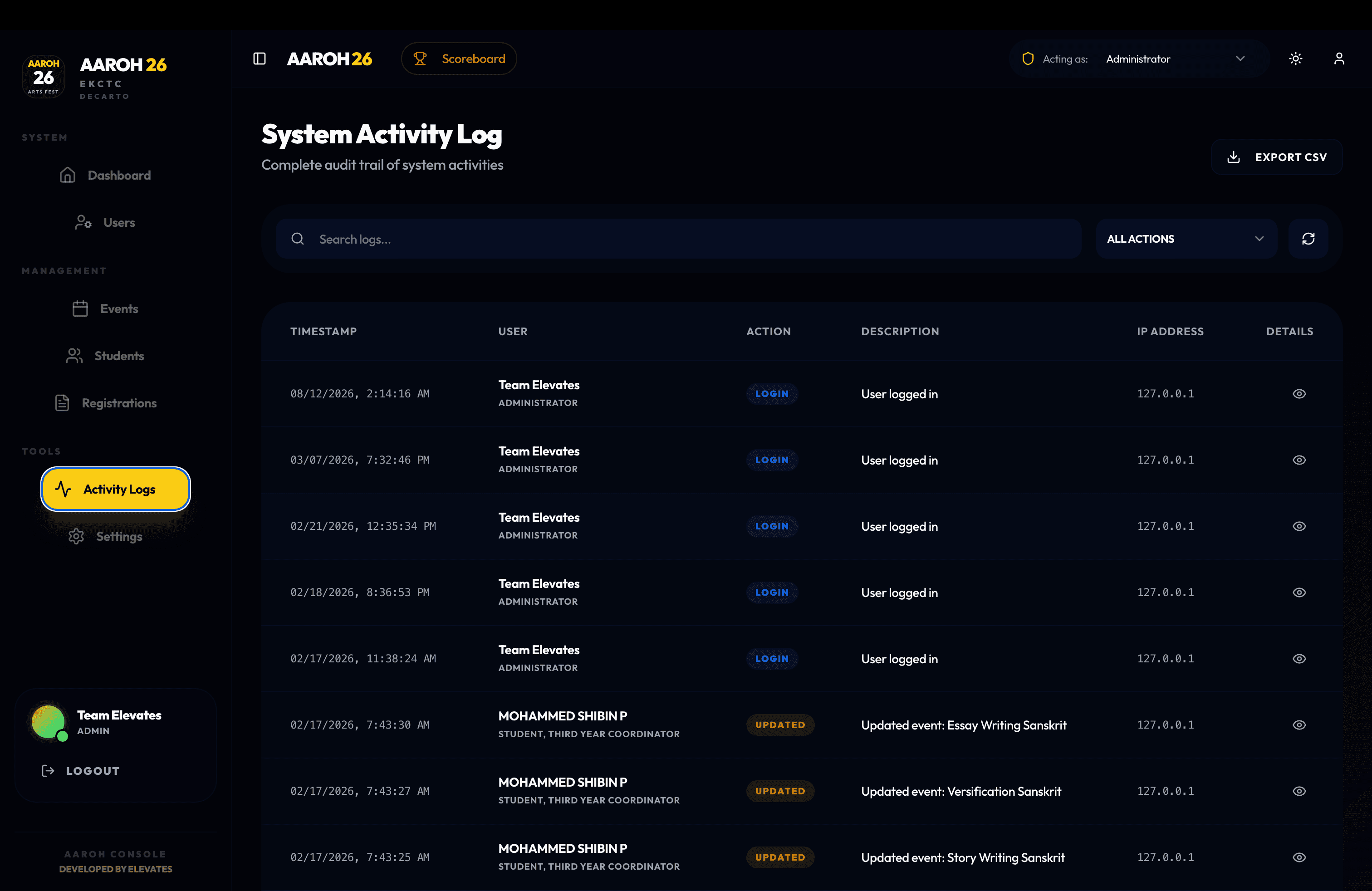1372x891 pixels.
Task: Open the Scoreboard button
Action: click(459, 59)
